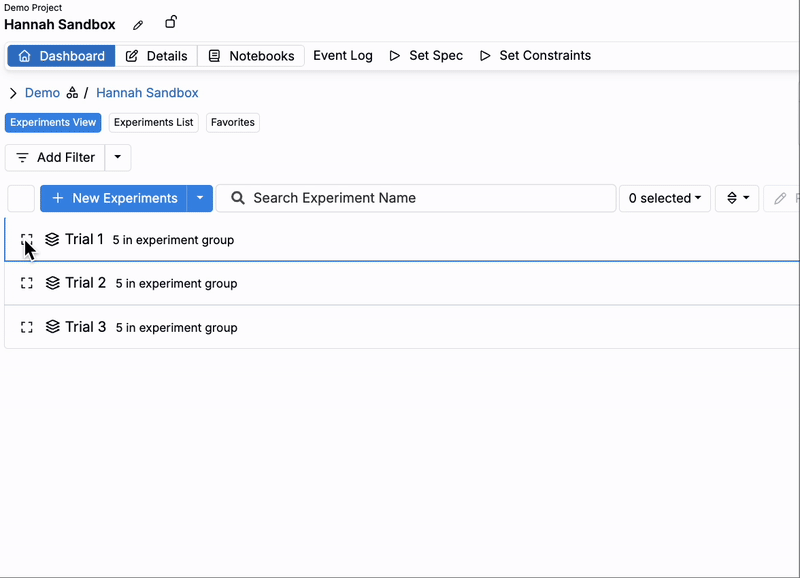Screen dimensions: 800x578
Task: Click the unlock padlock icon
Action: pyautogui.click(x=171, y=23)
